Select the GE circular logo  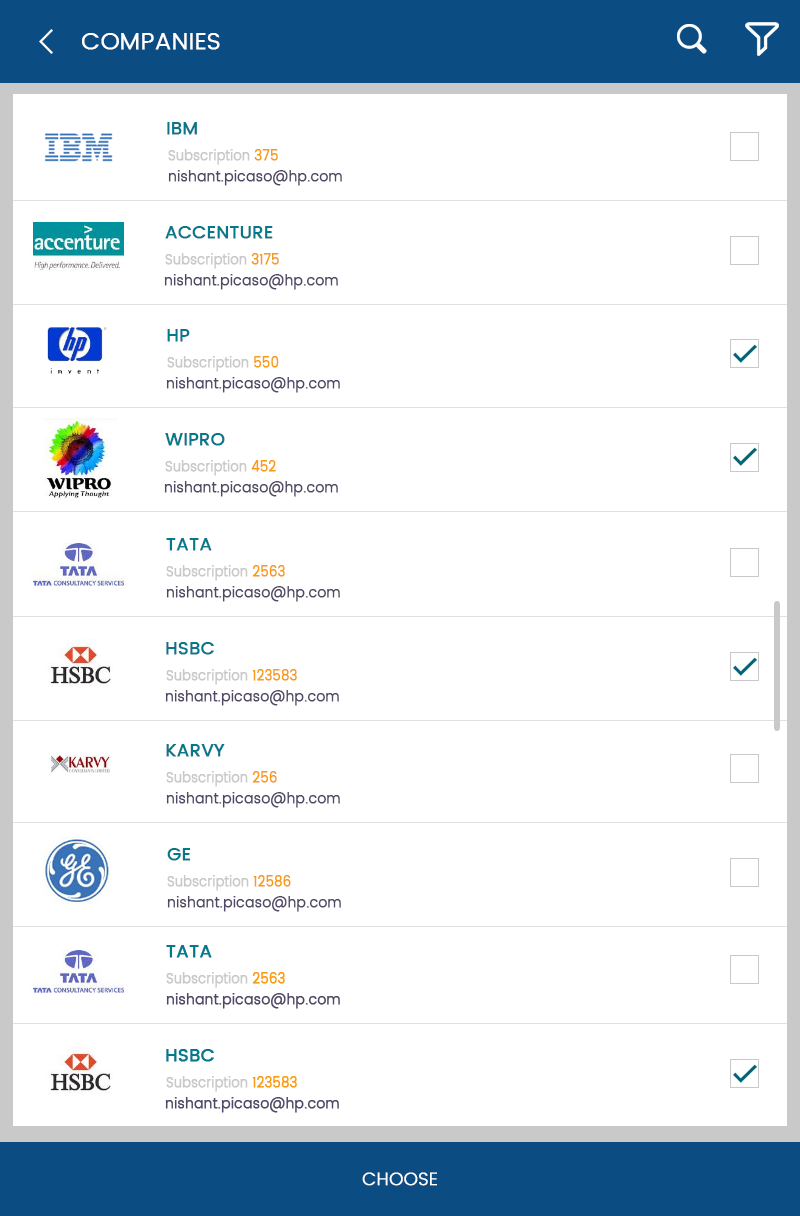click(77, 870)
